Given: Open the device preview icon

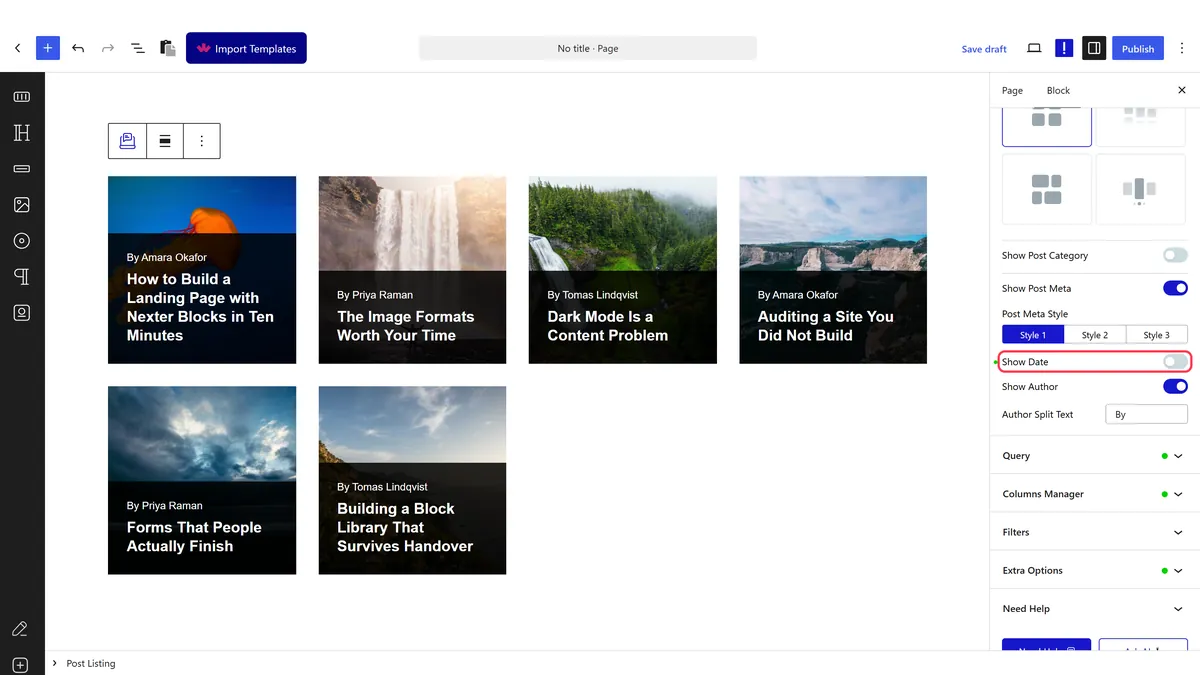Looking at the screenshot, I should click(1034, 48).
